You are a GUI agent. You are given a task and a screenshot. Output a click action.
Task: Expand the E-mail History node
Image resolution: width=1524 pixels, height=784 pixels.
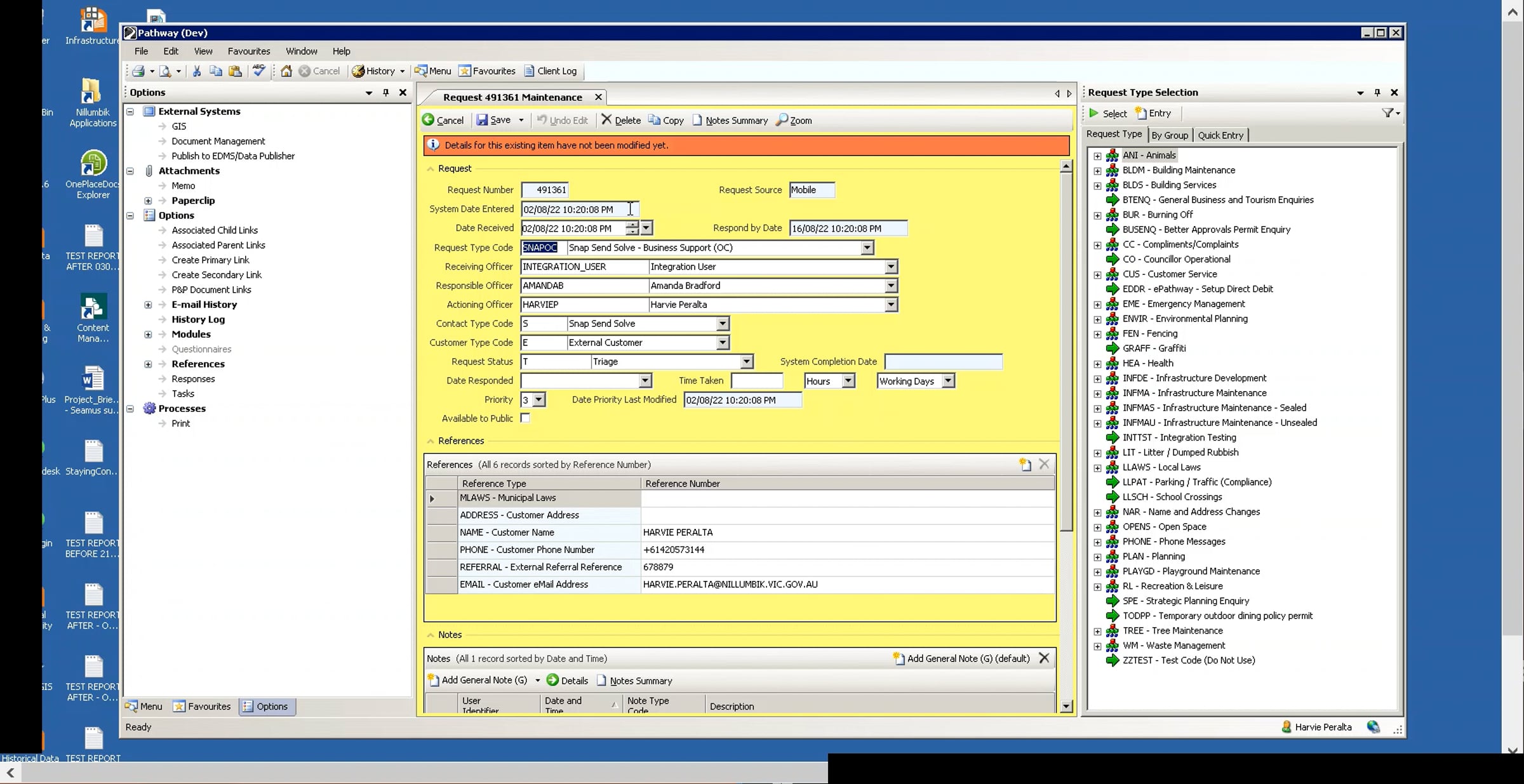point(148,305)
